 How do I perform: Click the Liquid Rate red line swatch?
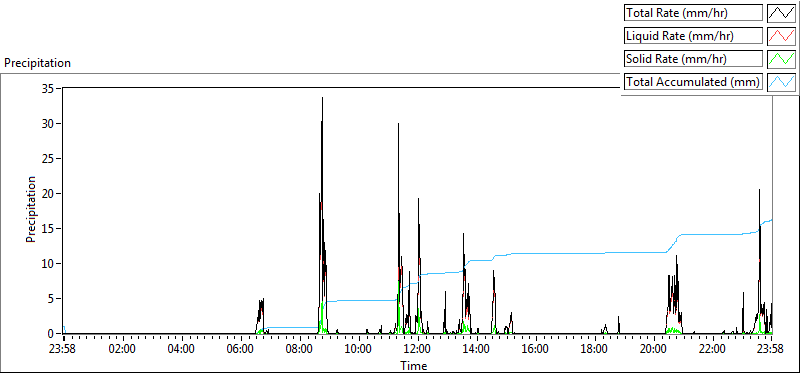point(781,36)
